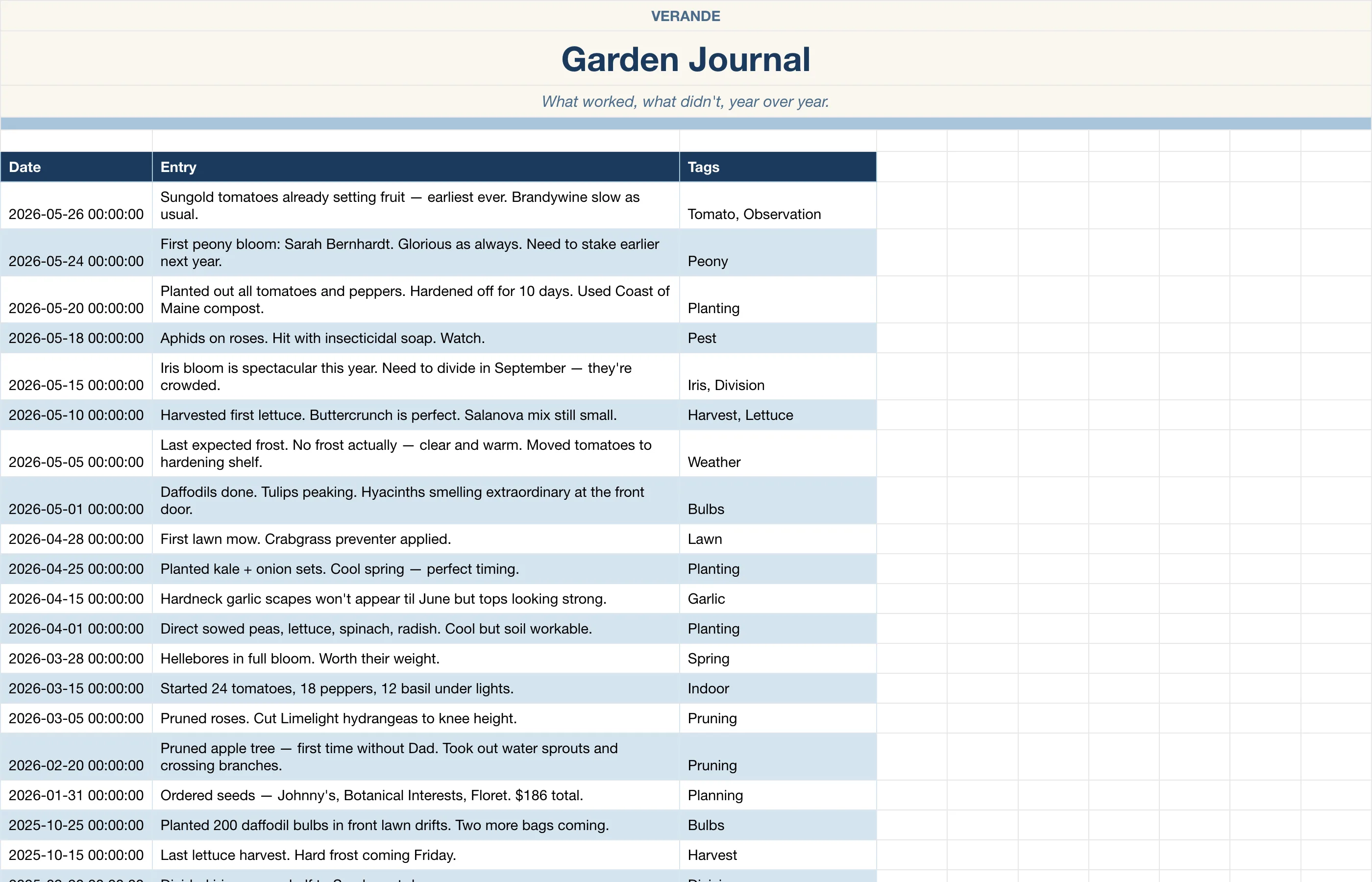Click the Garden Journal title cell
The image size is (1372, 882).
[x=686, y=58]
